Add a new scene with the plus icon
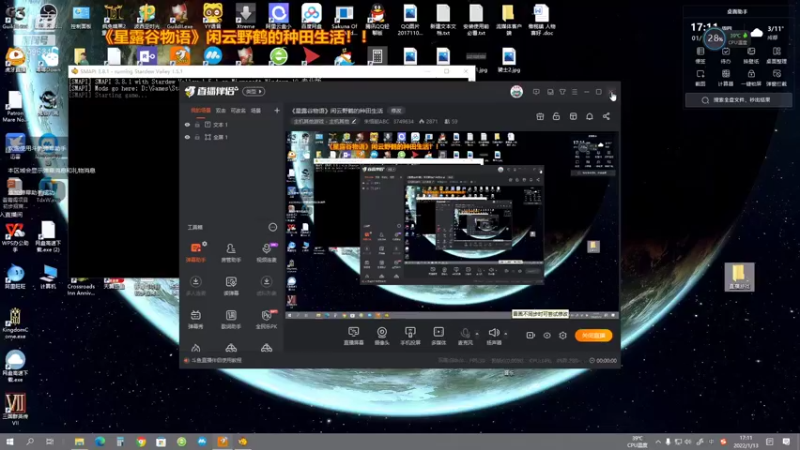The image size is (800, 450). click(277, 110)
